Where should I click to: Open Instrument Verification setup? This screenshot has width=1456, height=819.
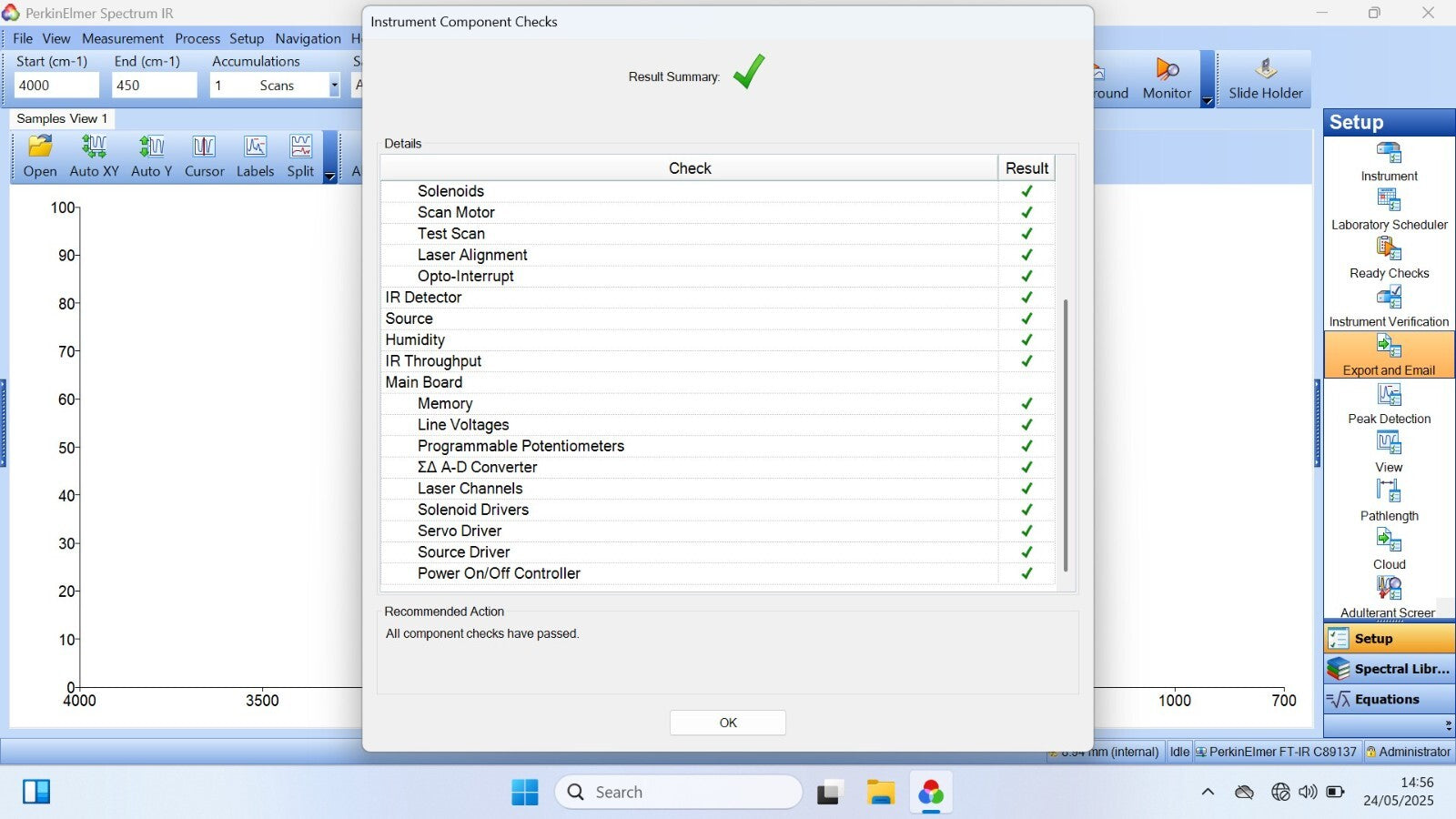pos(1389,307)
